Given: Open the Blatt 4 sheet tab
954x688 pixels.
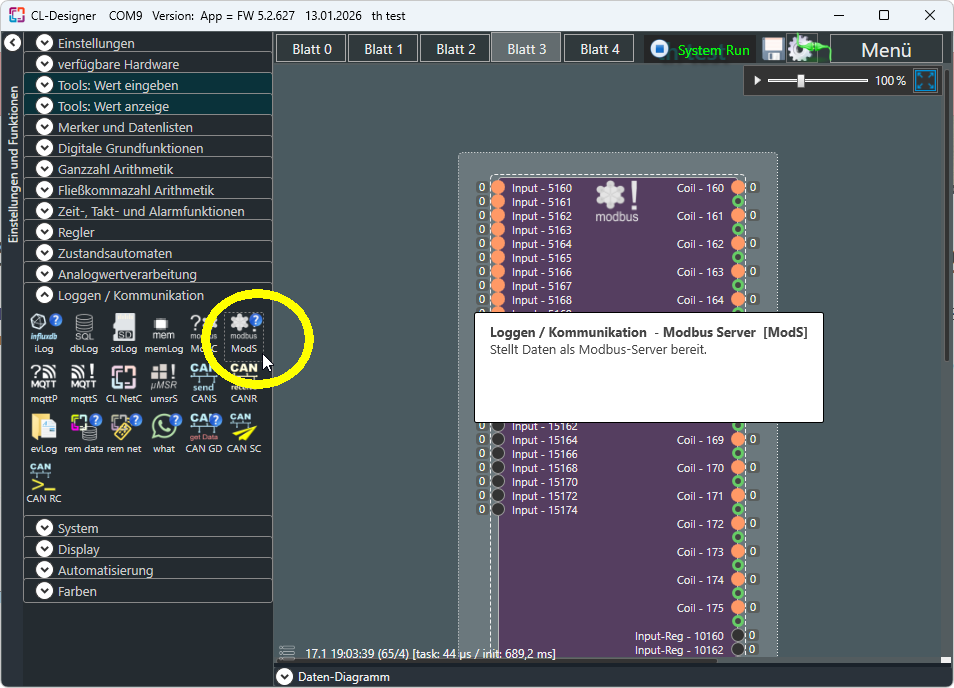Looking at the screenshot, I should point(600,49).
